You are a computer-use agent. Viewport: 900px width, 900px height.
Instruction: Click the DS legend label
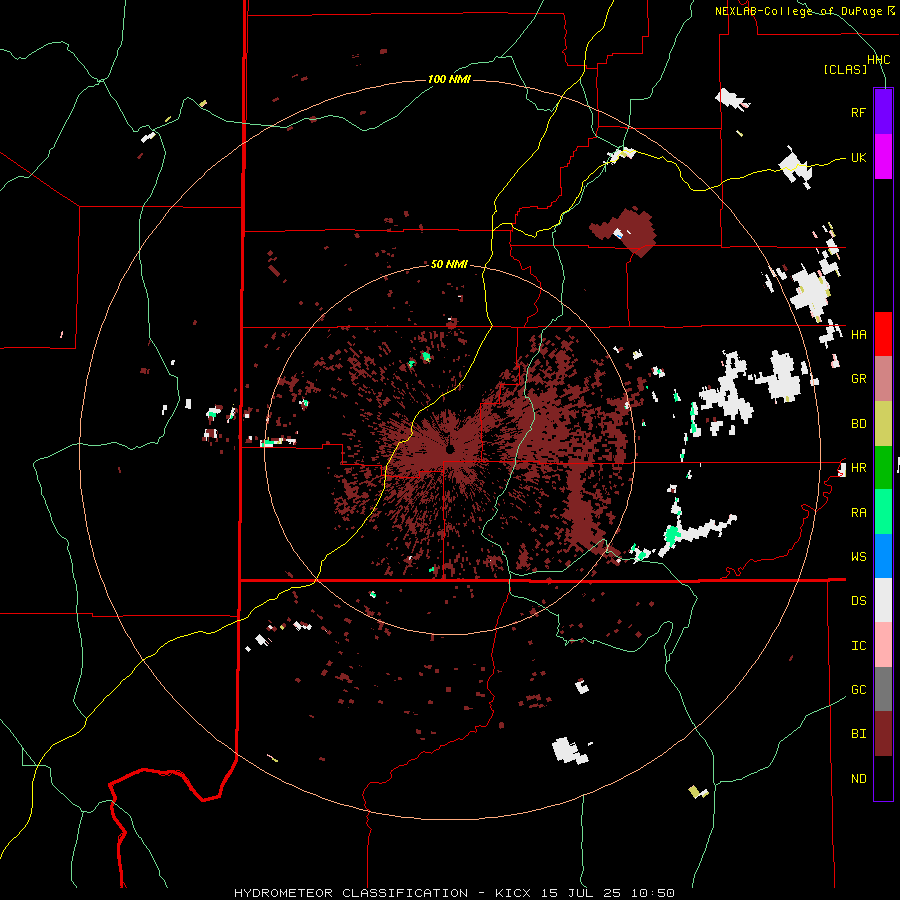point(858,601)
